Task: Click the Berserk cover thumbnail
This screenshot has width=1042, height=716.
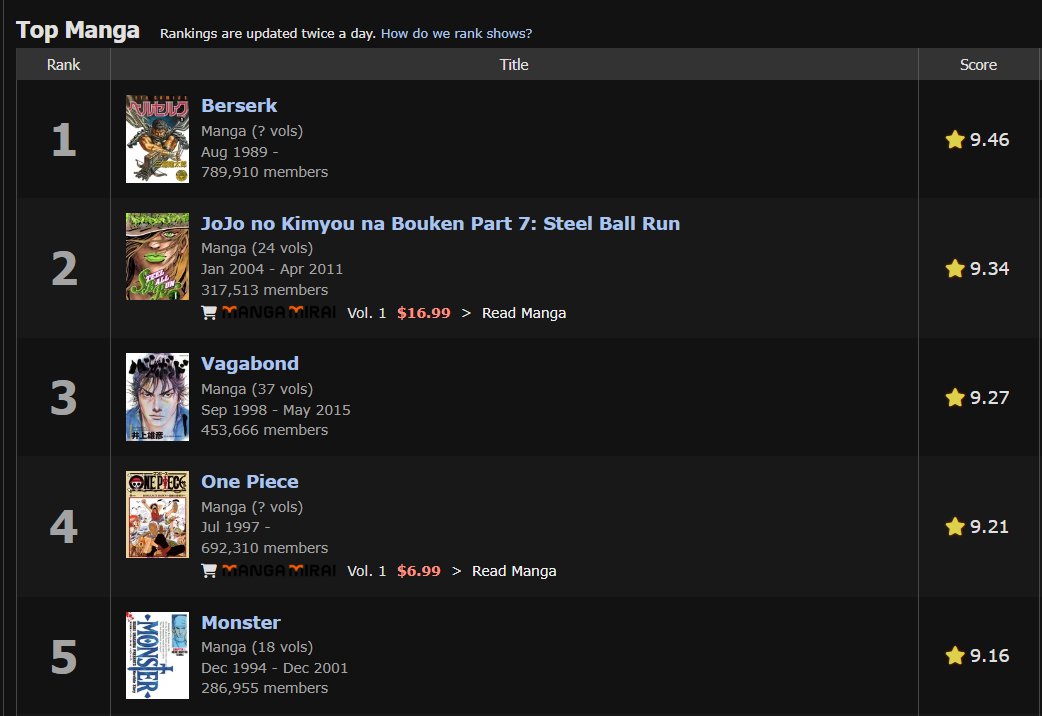Action: (x=157, y=139)
